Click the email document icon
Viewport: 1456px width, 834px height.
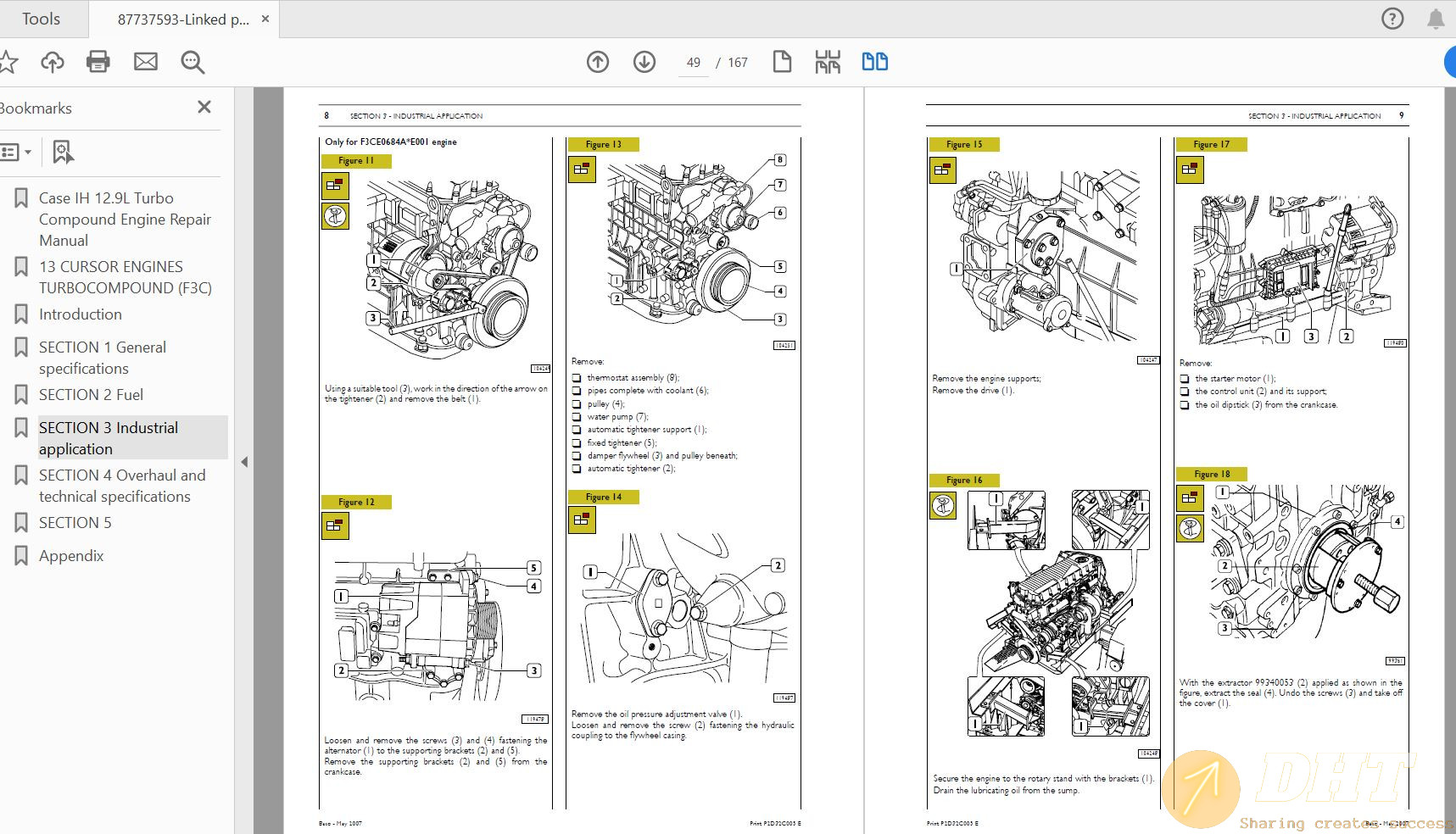click(x=145, y=61)
